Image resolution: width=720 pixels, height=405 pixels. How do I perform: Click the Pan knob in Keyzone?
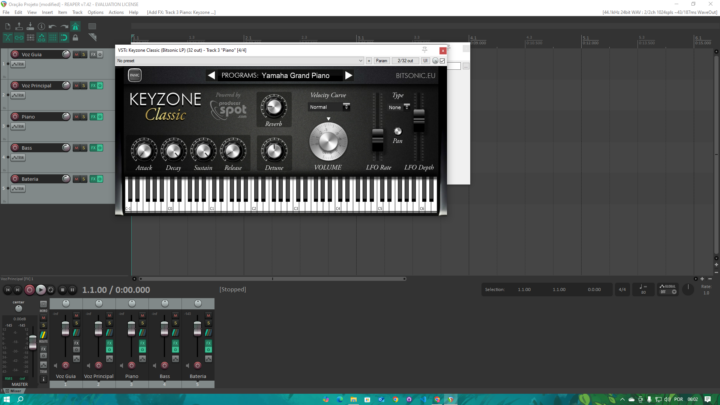click(x=398, y=131)
